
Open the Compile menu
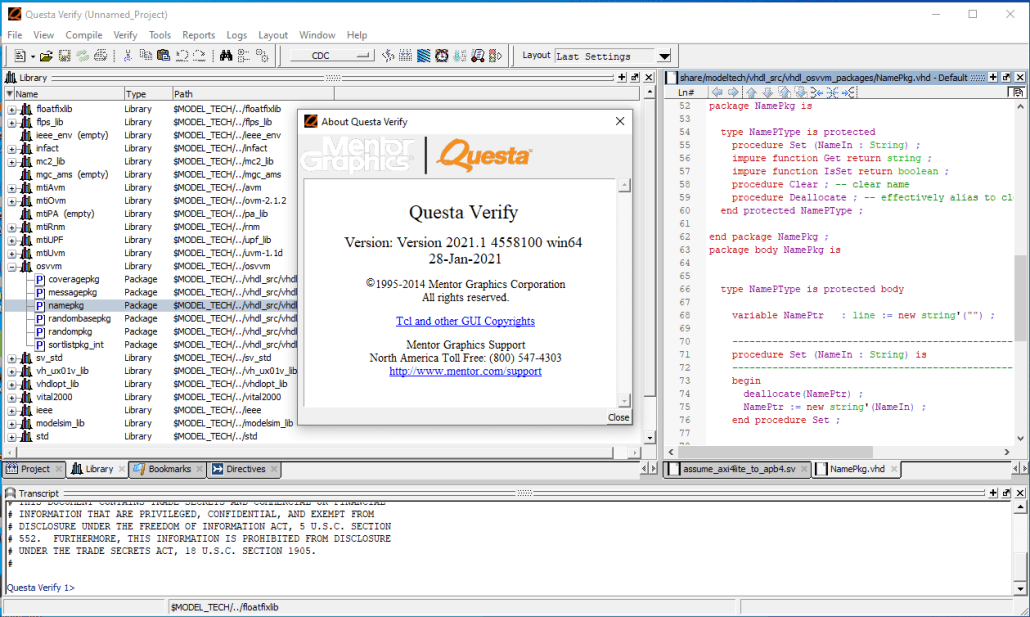83,34
